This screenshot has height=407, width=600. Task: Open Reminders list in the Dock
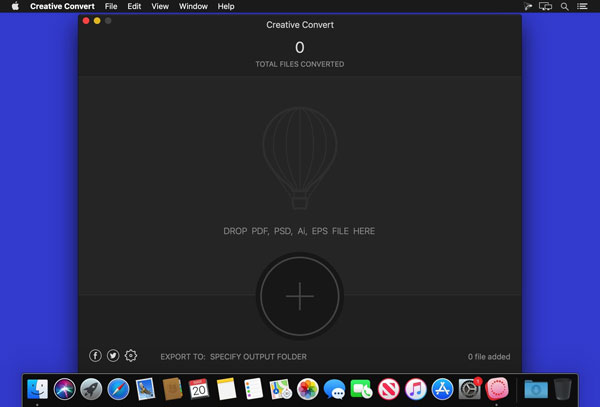(x=253, y=389)
